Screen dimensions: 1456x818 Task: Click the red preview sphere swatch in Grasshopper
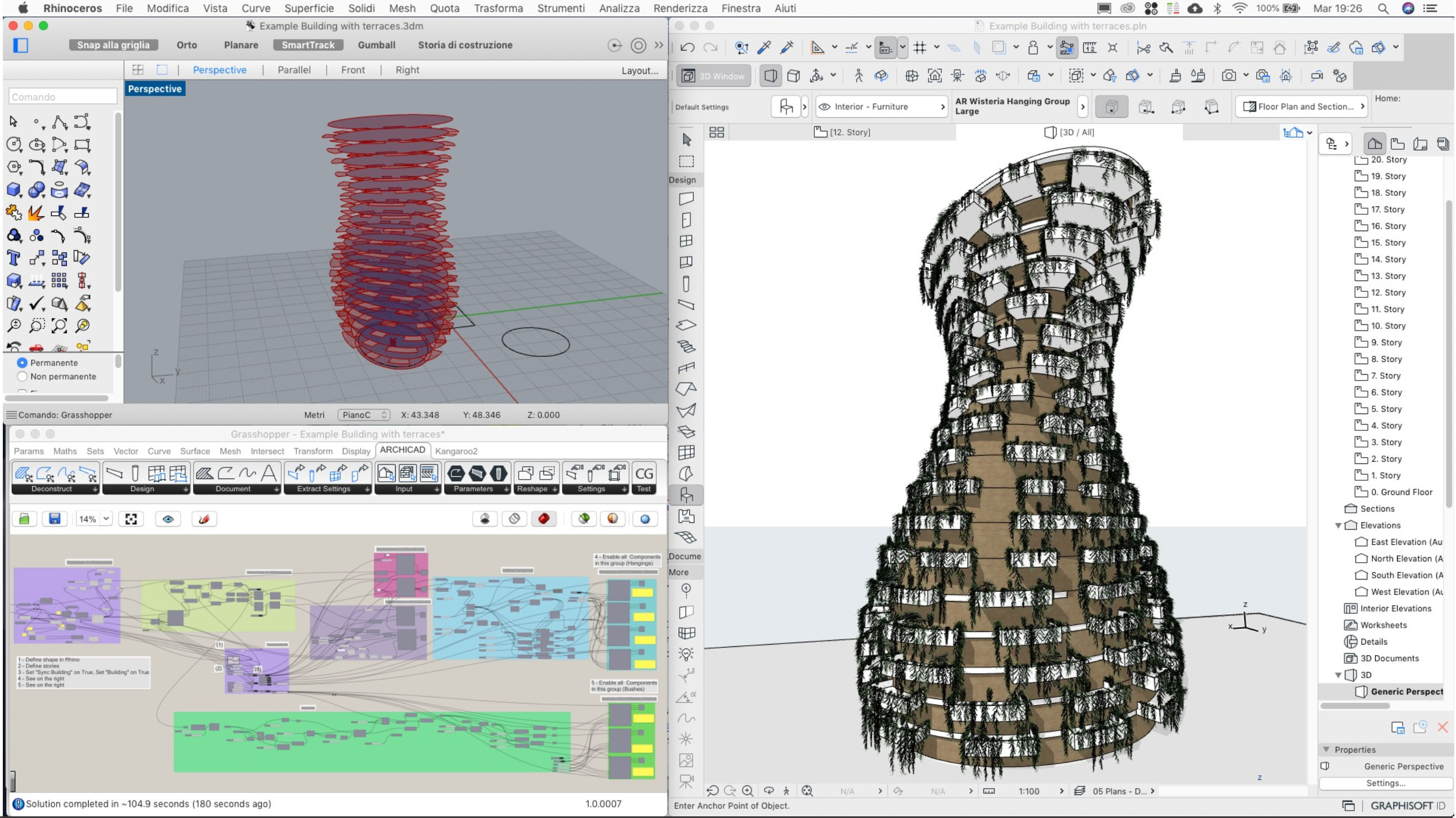tap(544, 518)
